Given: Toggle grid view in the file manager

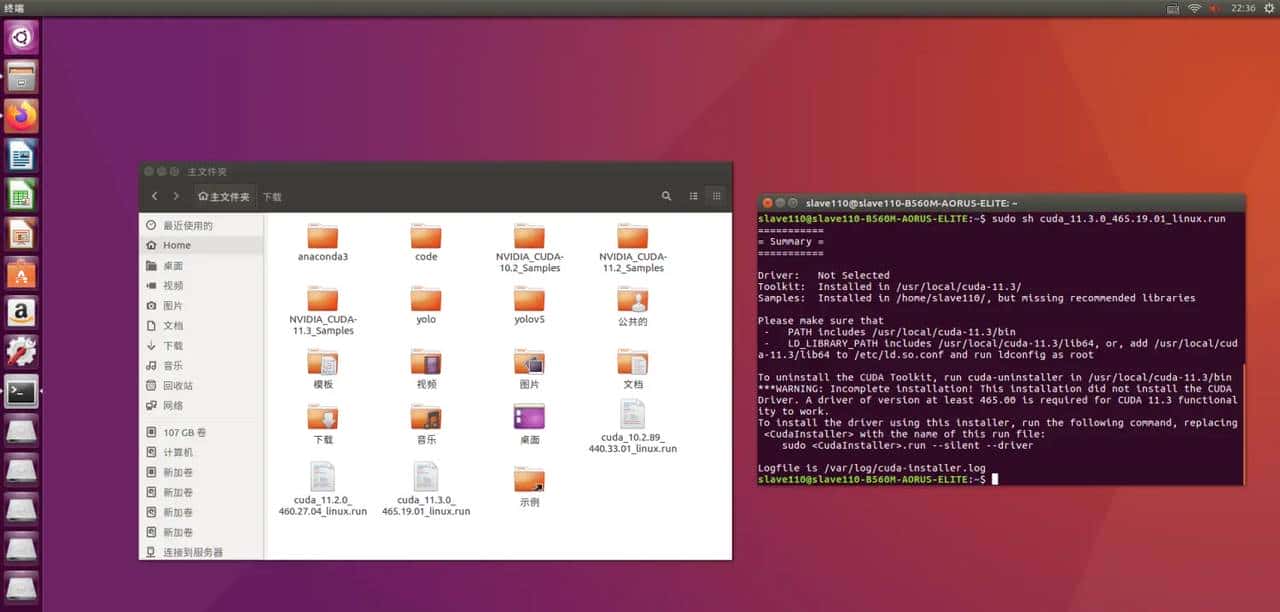Looking at the screenshot, I should (717, 196).
